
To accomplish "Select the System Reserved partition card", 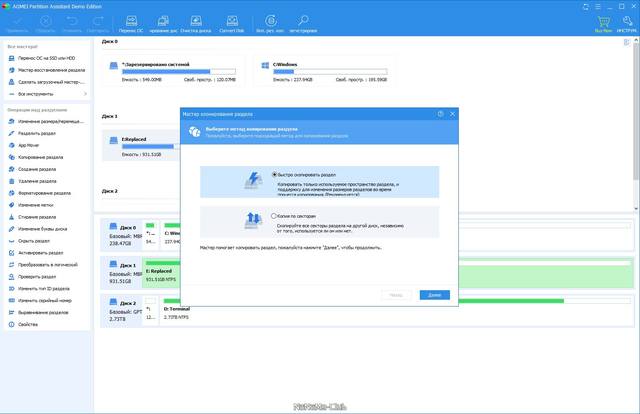I will click(x=174, y=71).
